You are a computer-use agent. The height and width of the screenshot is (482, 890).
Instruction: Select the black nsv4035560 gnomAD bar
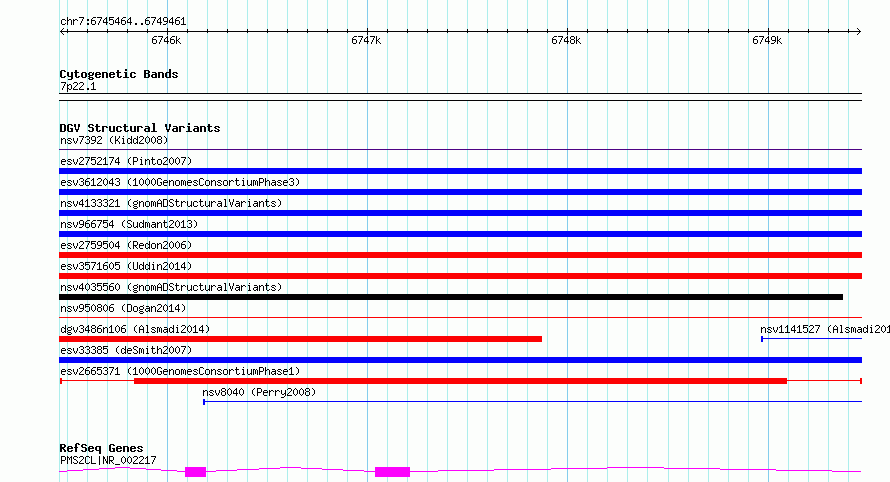coord(451,297)
